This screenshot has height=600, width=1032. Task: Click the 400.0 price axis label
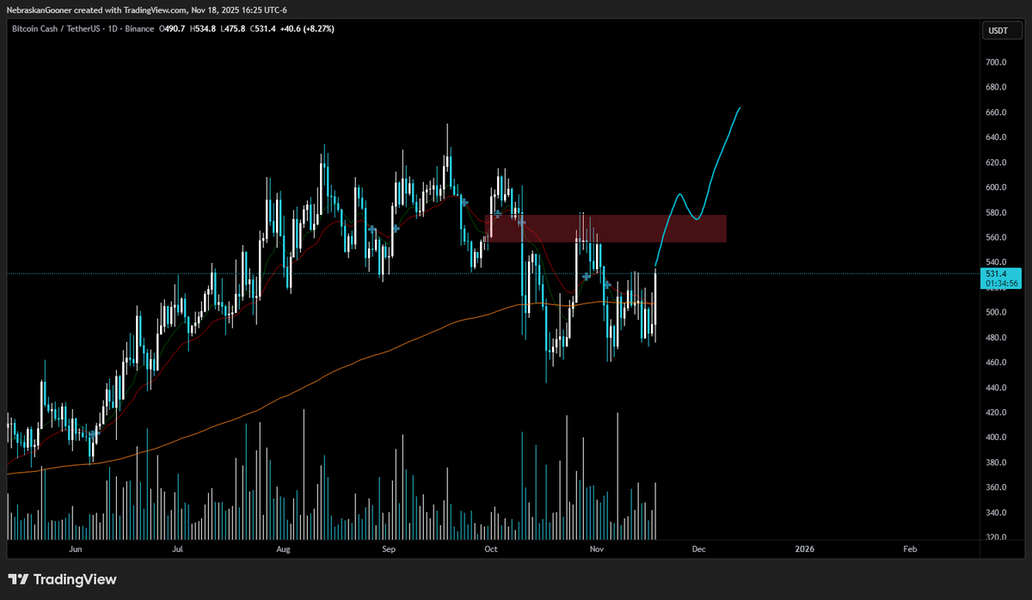pos(995,437)
